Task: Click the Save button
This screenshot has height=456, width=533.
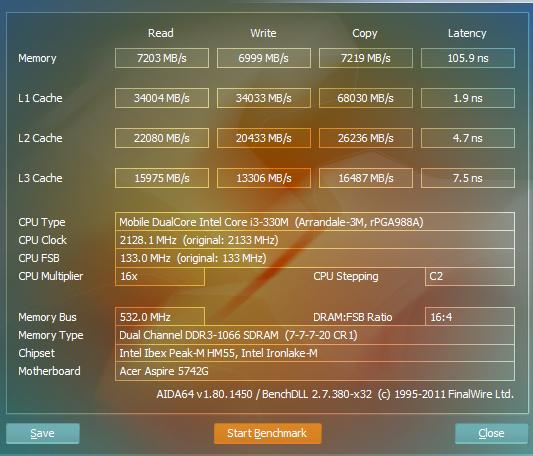Action: coord(43,433)
